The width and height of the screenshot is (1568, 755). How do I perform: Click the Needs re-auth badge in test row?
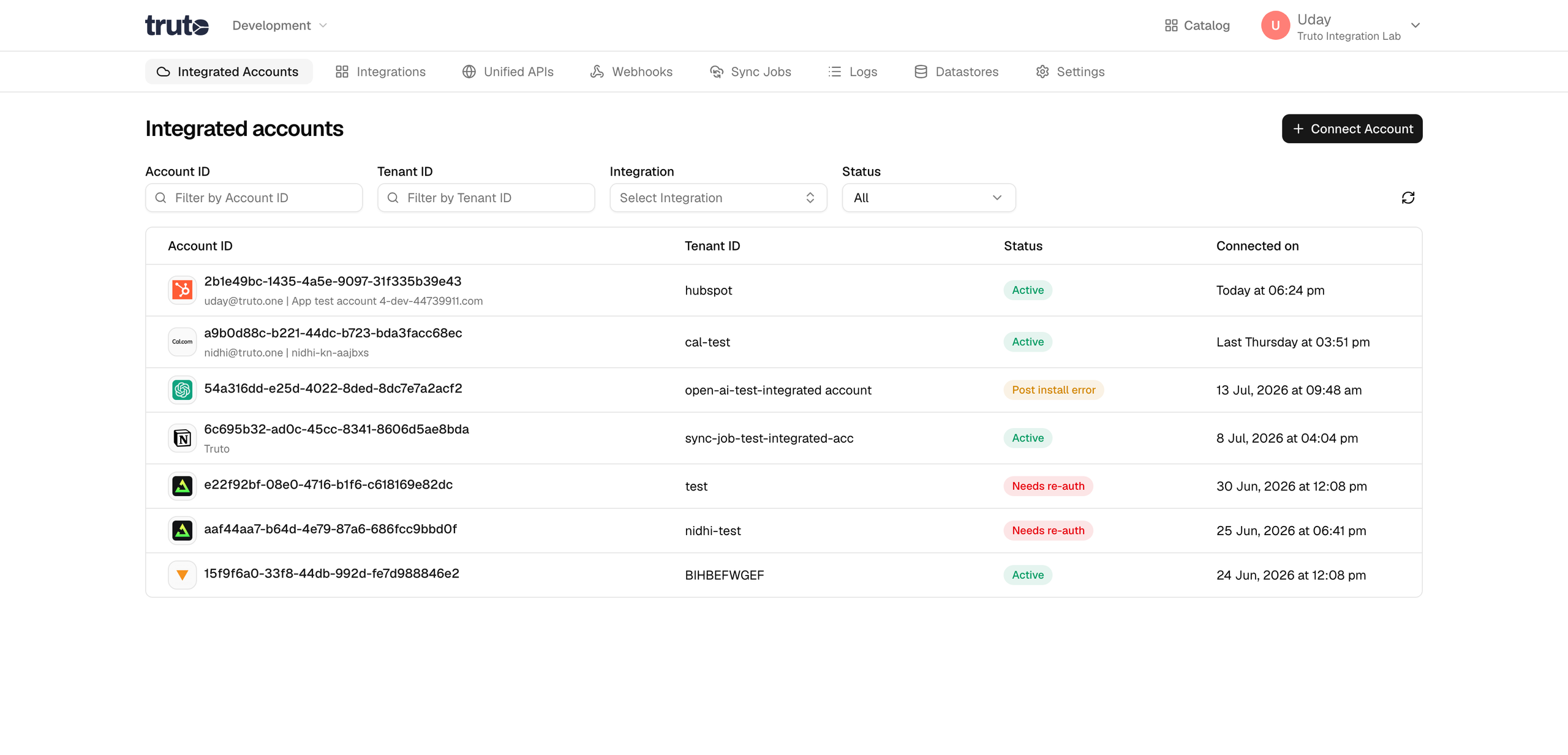pyautogui.click(x=1048, y=486)
